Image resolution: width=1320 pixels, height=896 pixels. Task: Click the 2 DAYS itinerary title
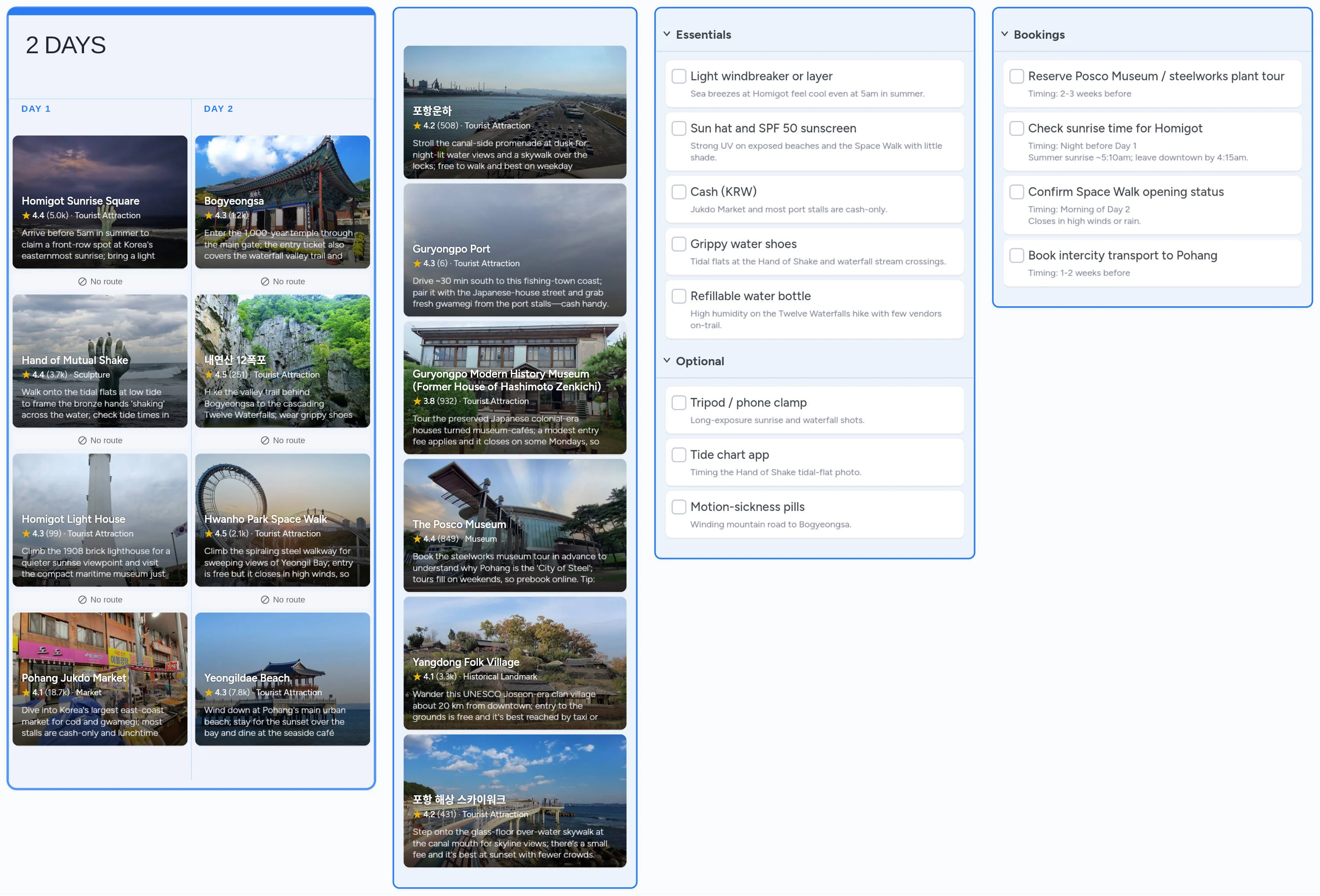[66, 45]
